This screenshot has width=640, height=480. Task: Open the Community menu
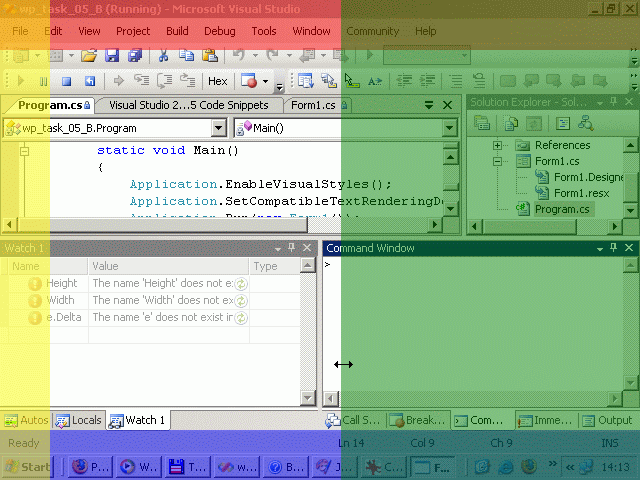point(373,31)
